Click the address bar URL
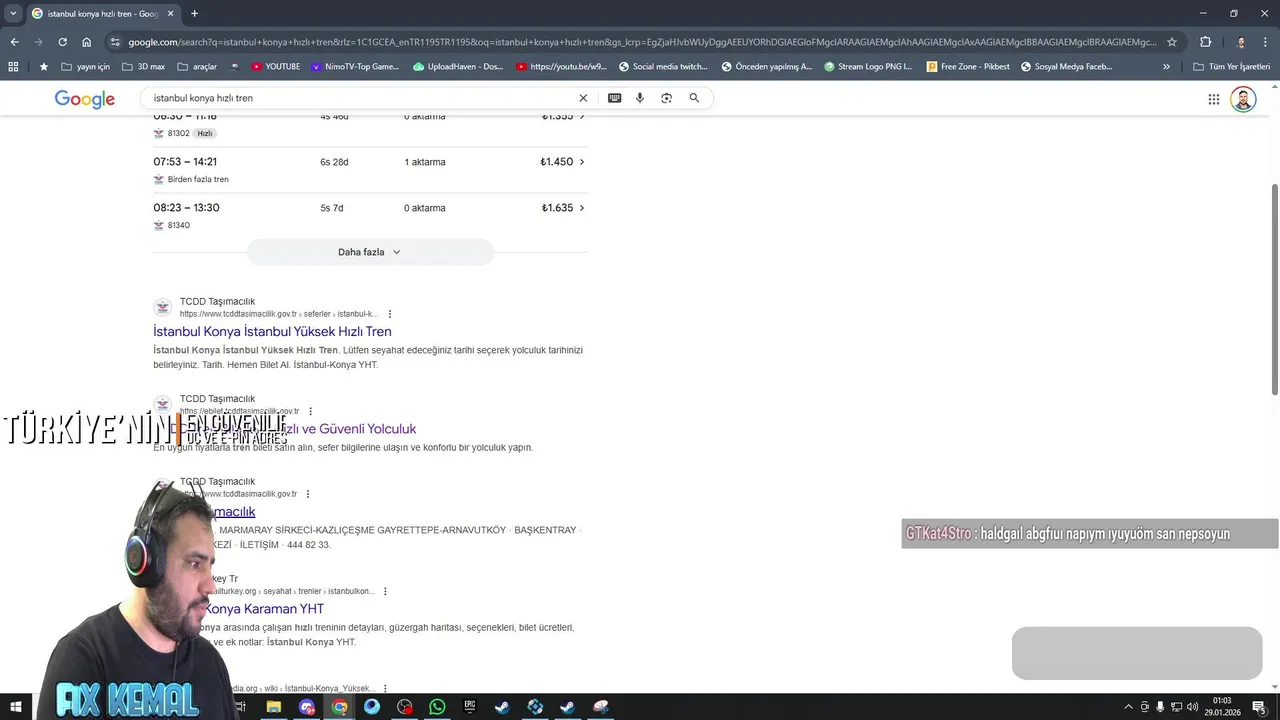 (x=642, y=42)
